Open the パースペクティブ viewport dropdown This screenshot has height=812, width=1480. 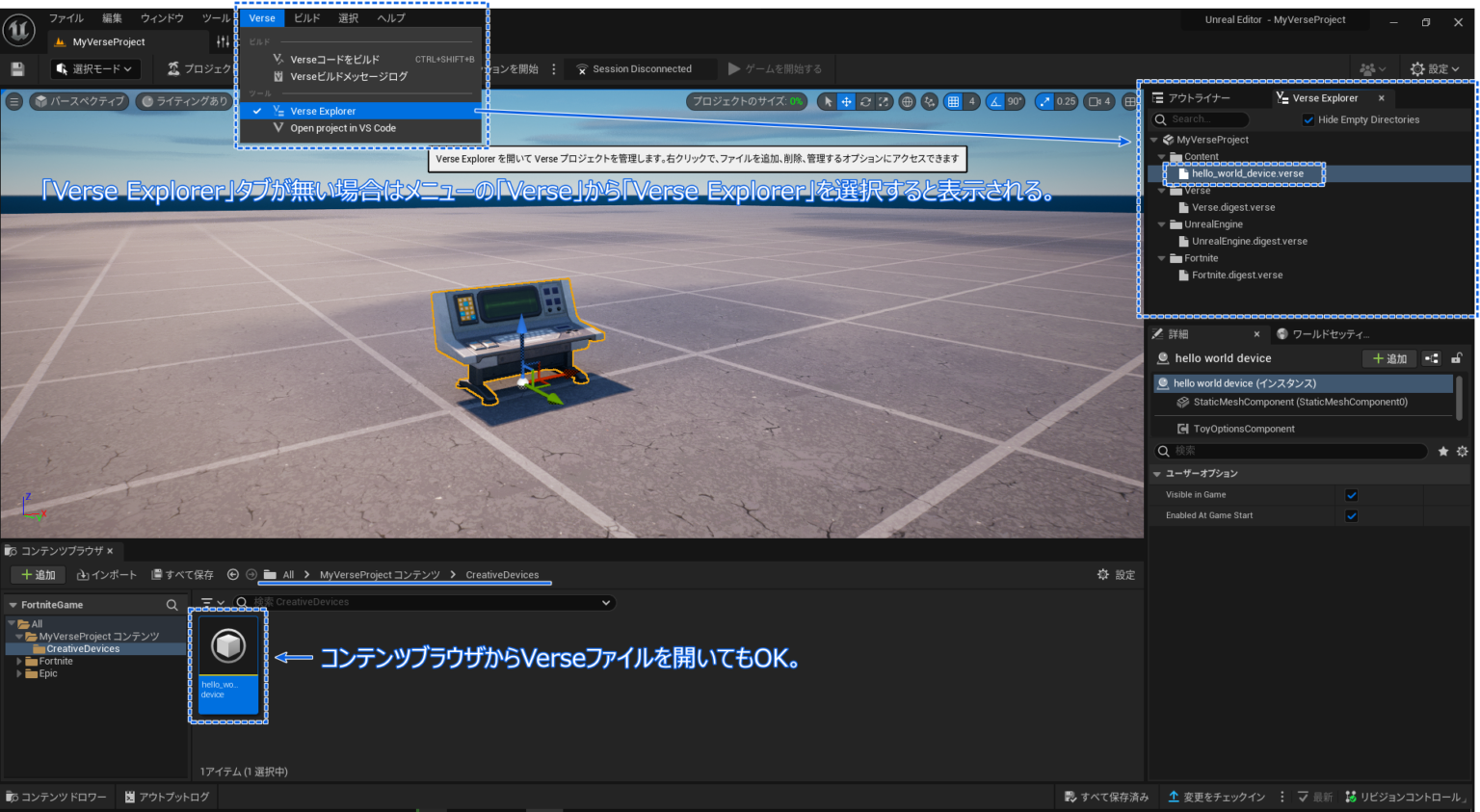click(78, 100)
